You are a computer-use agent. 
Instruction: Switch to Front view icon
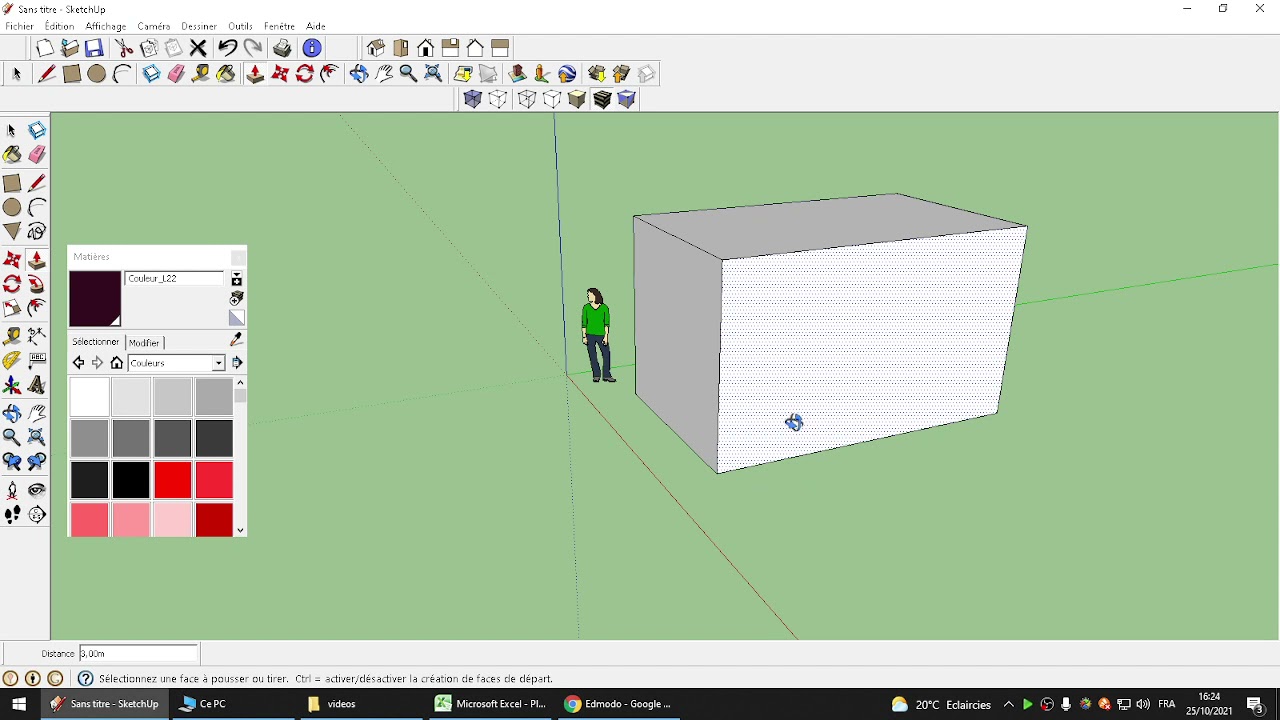point(426,48)
